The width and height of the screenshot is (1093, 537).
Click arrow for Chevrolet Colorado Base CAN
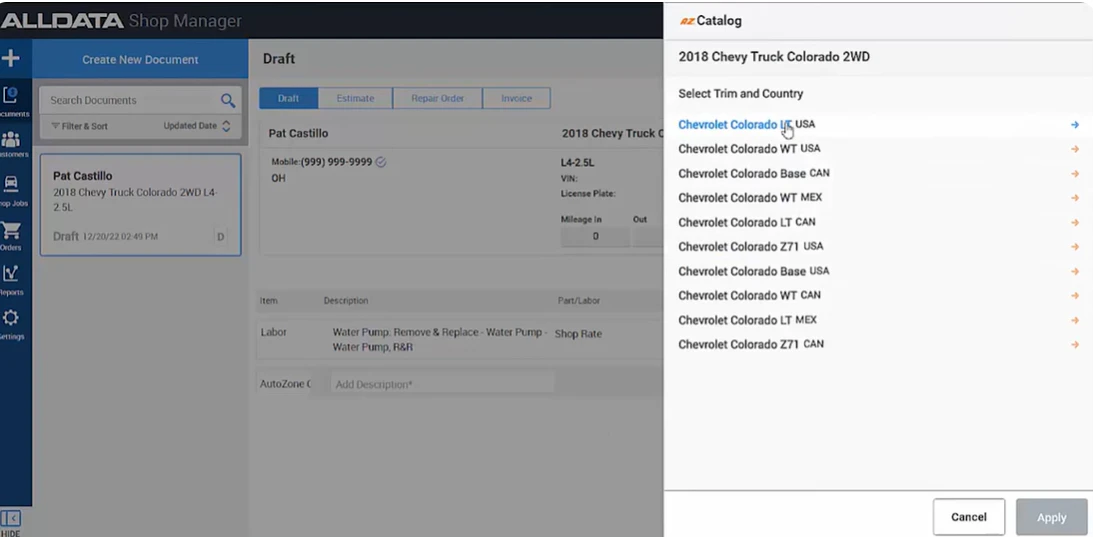pyautogui.click(x=1075, y=174)
